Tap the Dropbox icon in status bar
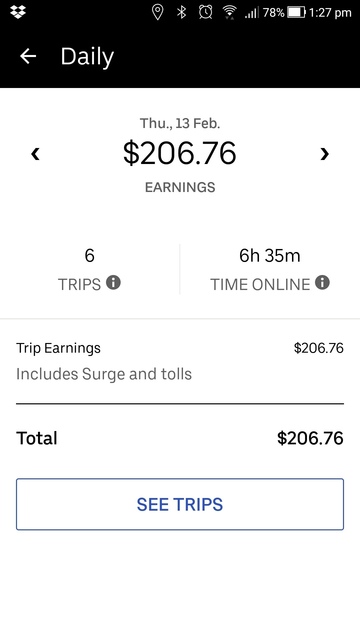Viewport: 360px width, 640px height. click(18, 12)
